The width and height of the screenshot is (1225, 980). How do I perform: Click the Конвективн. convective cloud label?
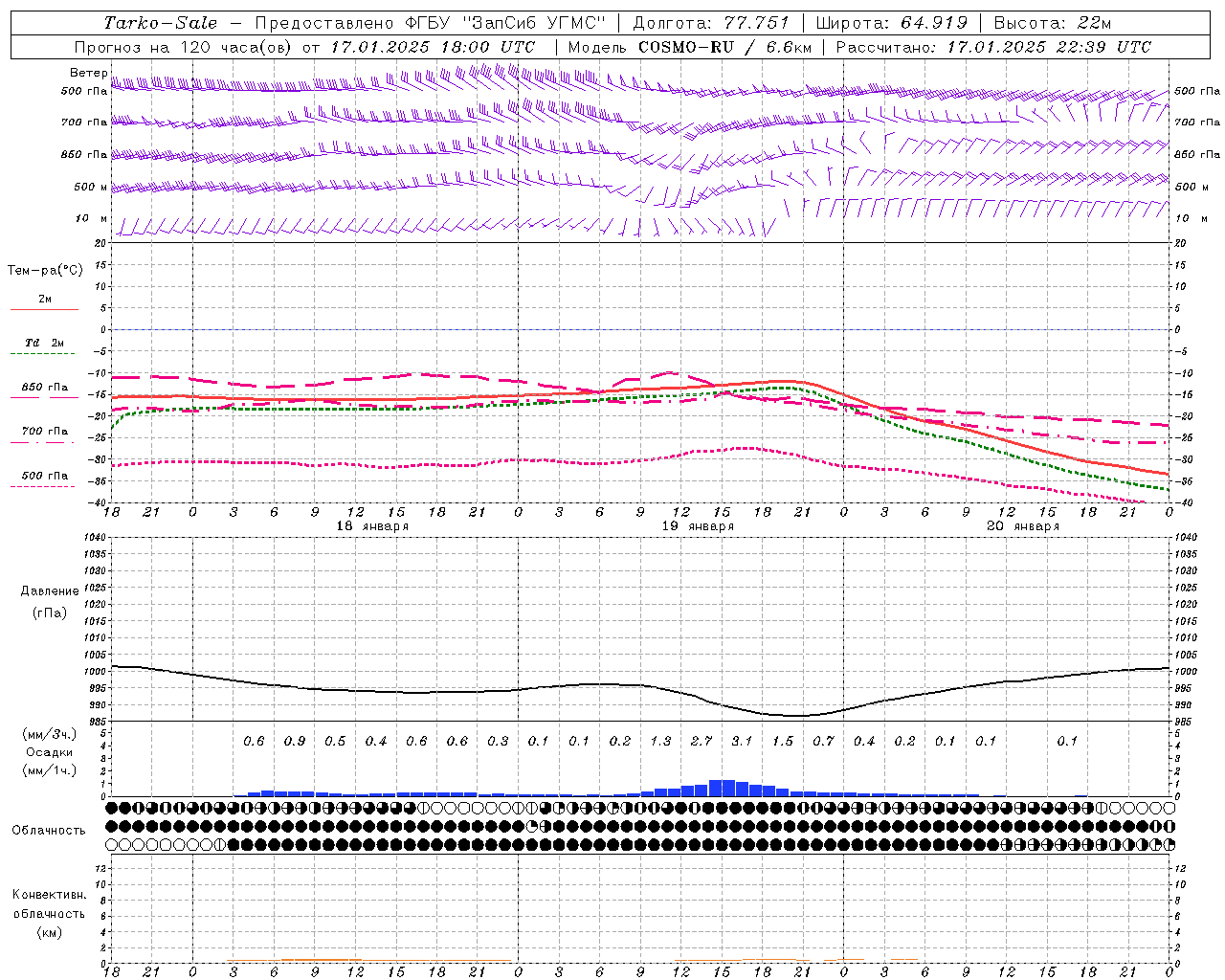tap(49, 895)
